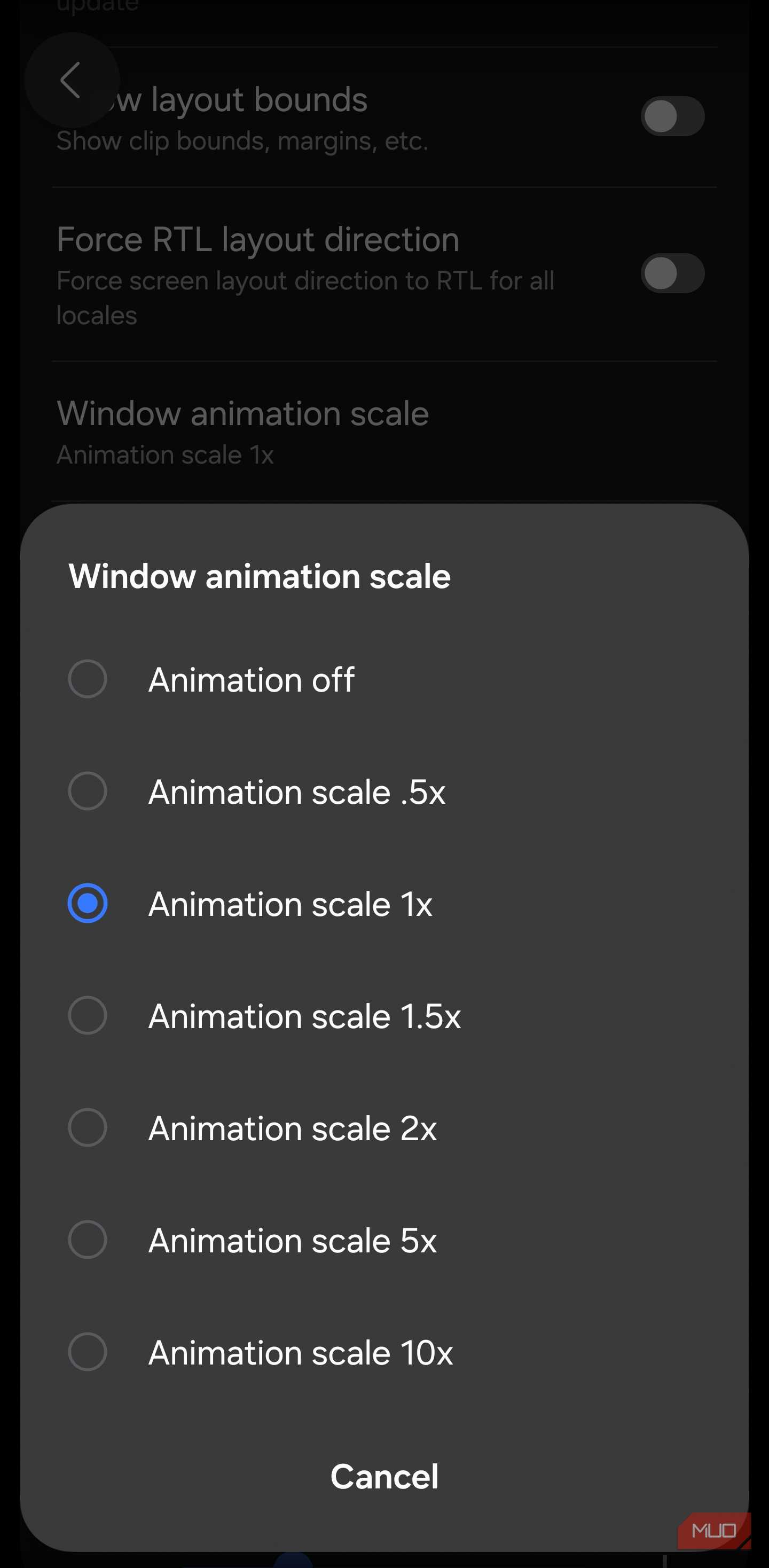Select the Animation scale 2x radio button

coord(88,1127)
